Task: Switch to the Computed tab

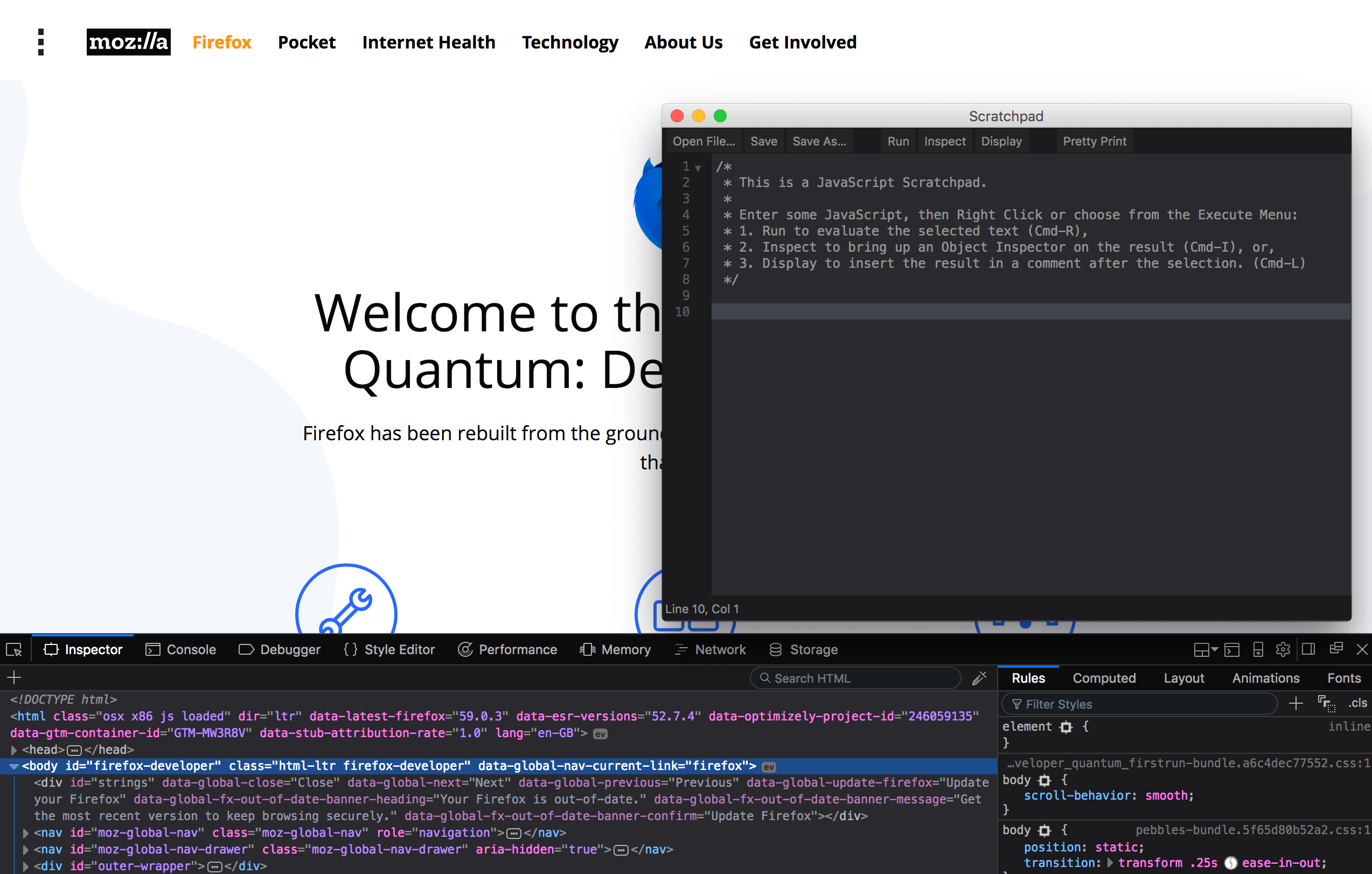Action: [x=1104, y=678]
